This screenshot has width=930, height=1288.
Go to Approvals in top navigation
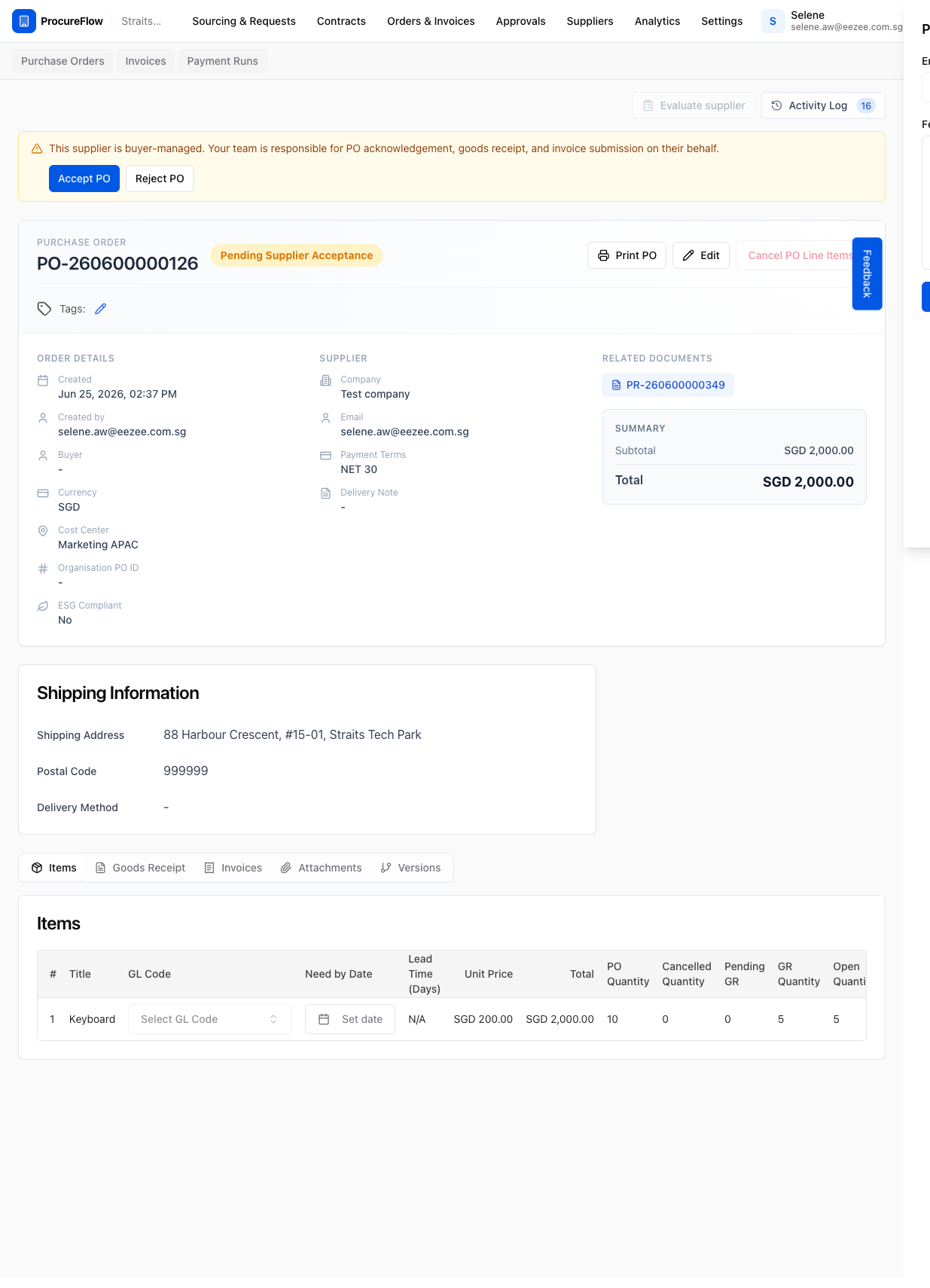tap(520, 21)
